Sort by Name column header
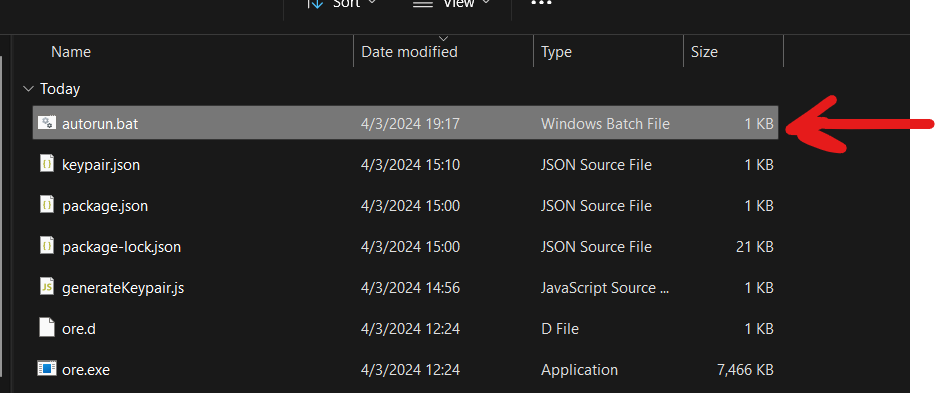 tap(71, 52)
